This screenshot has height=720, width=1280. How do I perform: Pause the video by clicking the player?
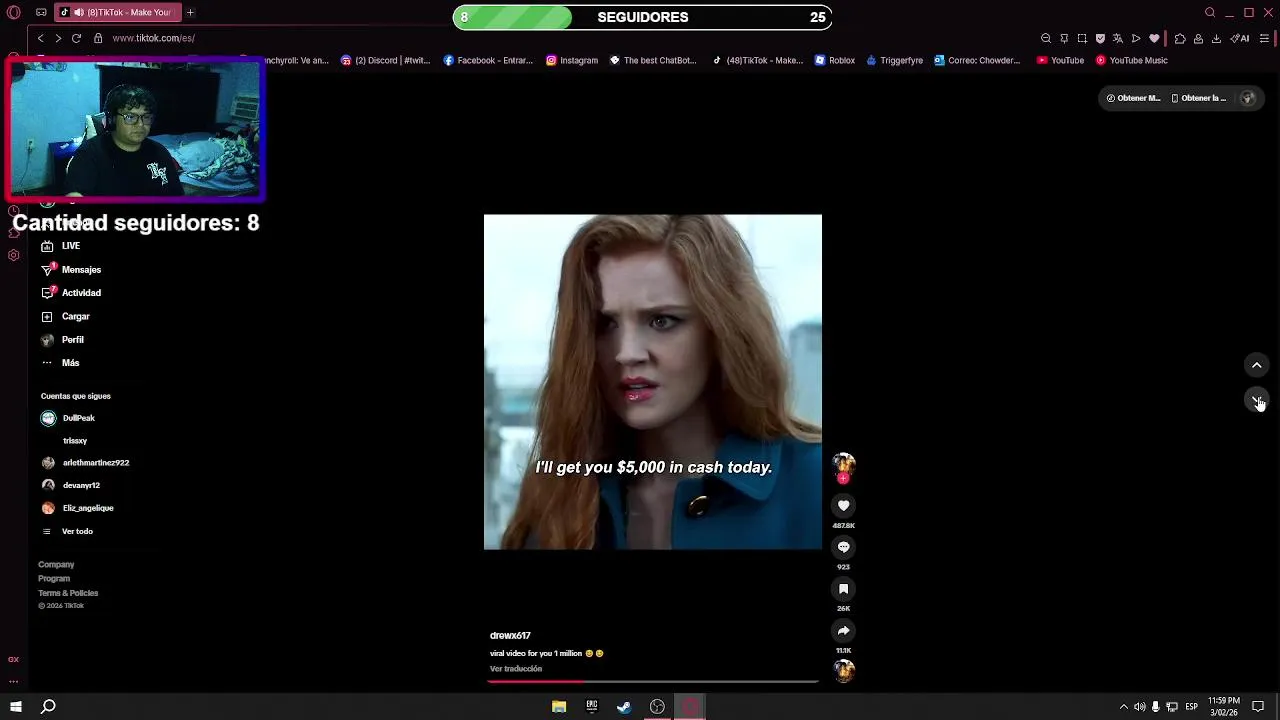pos(653,382)
